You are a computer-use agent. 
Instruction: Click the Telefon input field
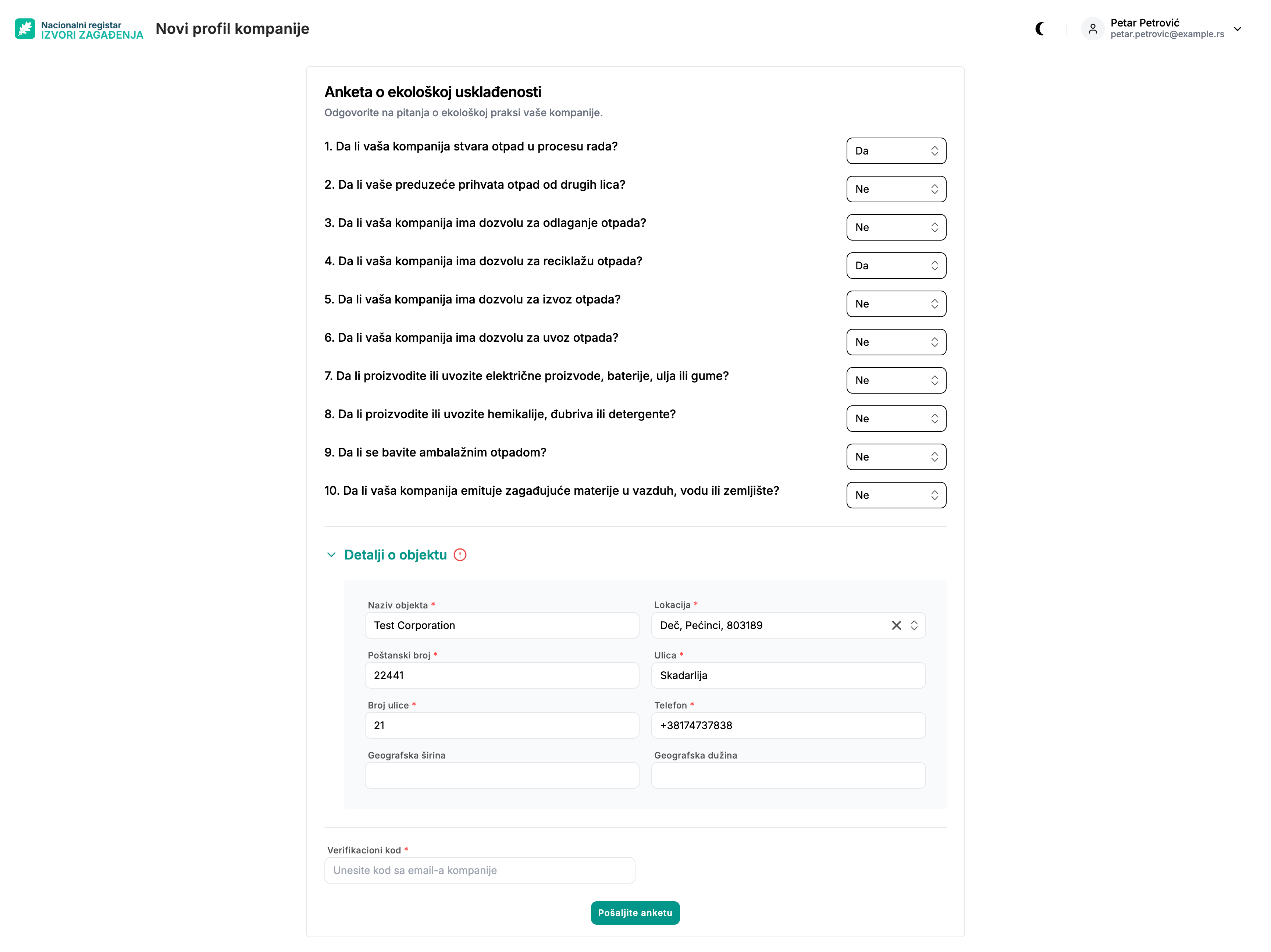788,725
